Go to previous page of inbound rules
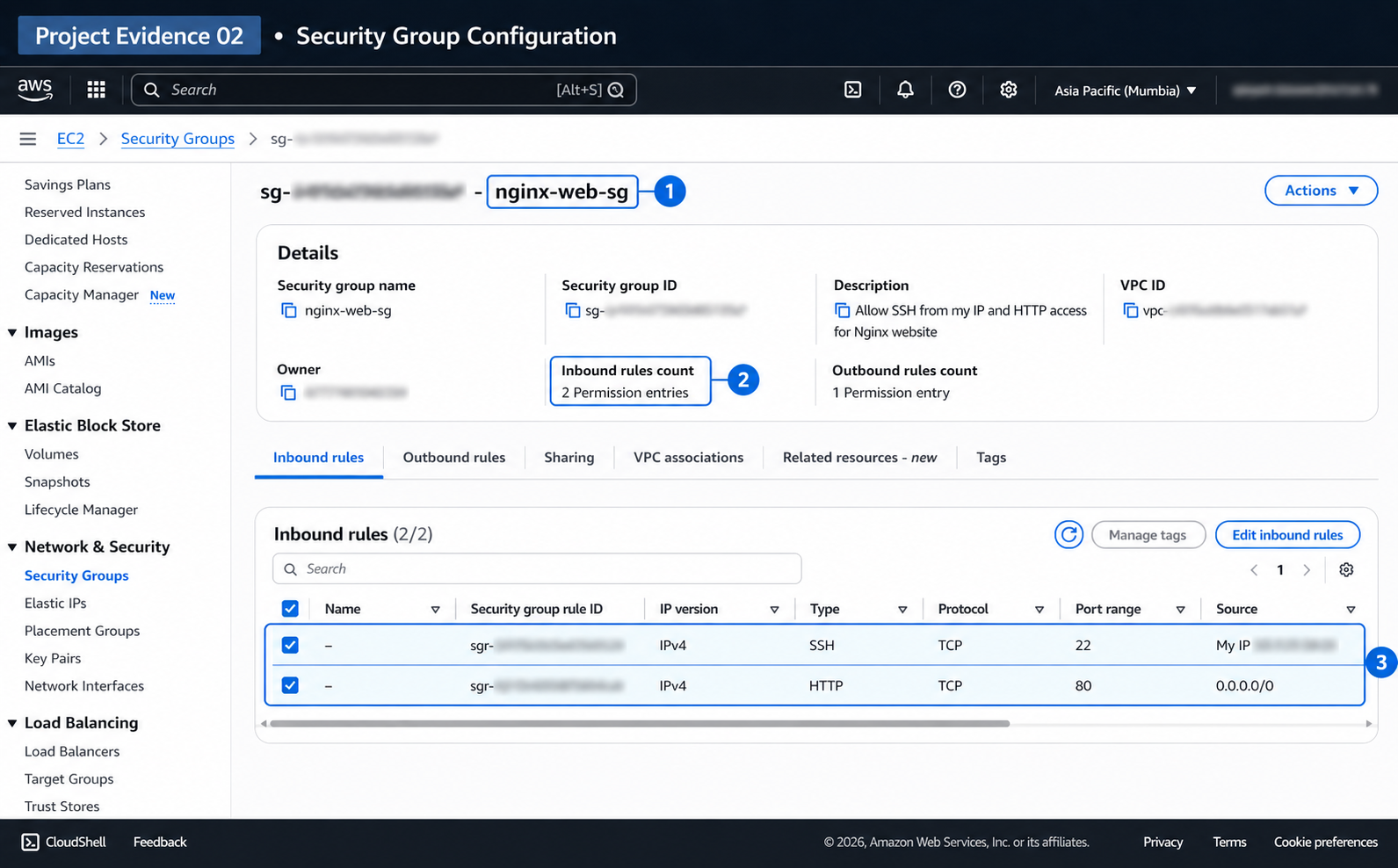 1254,570
